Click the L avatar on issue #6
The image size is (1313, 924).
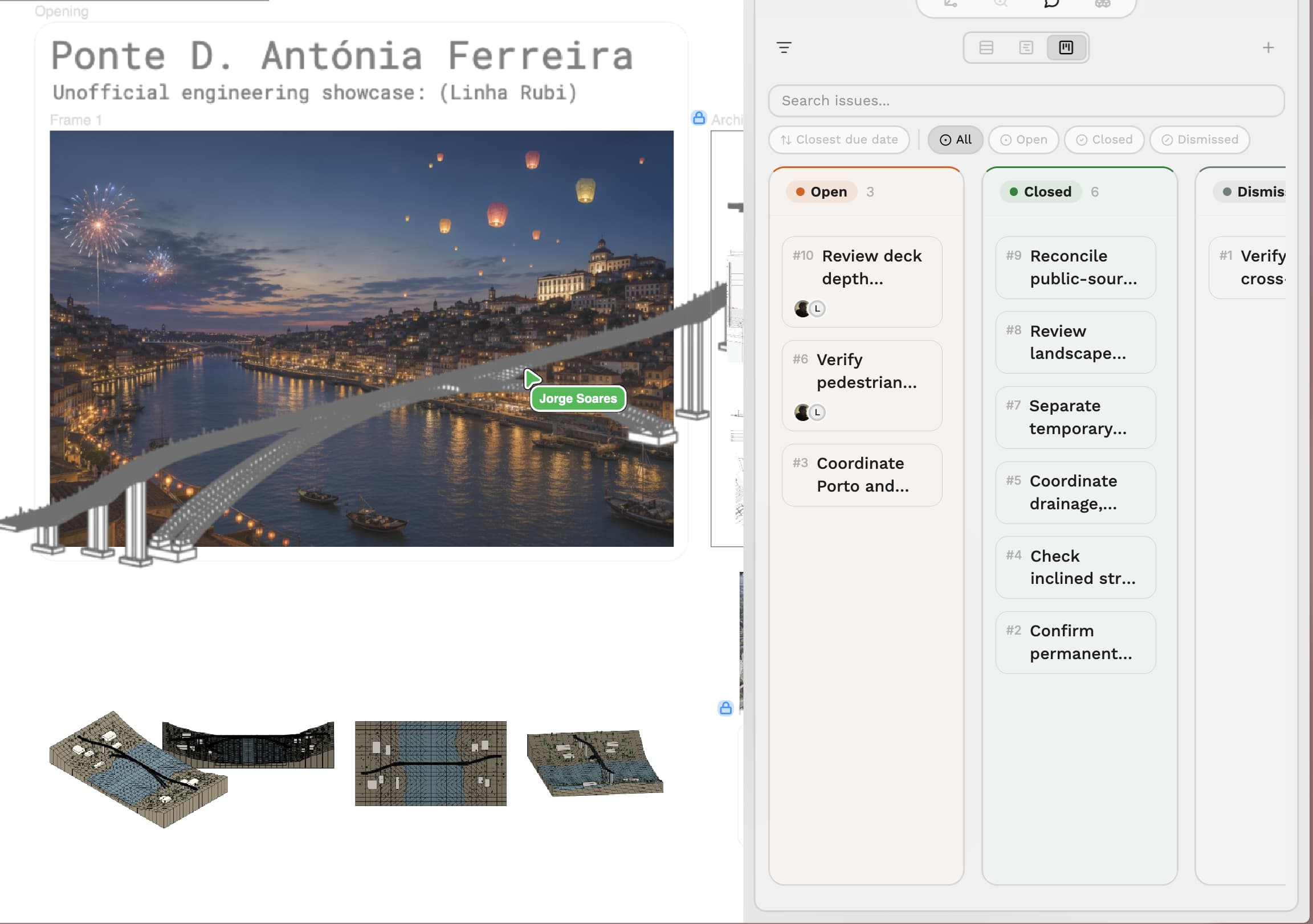817,412
